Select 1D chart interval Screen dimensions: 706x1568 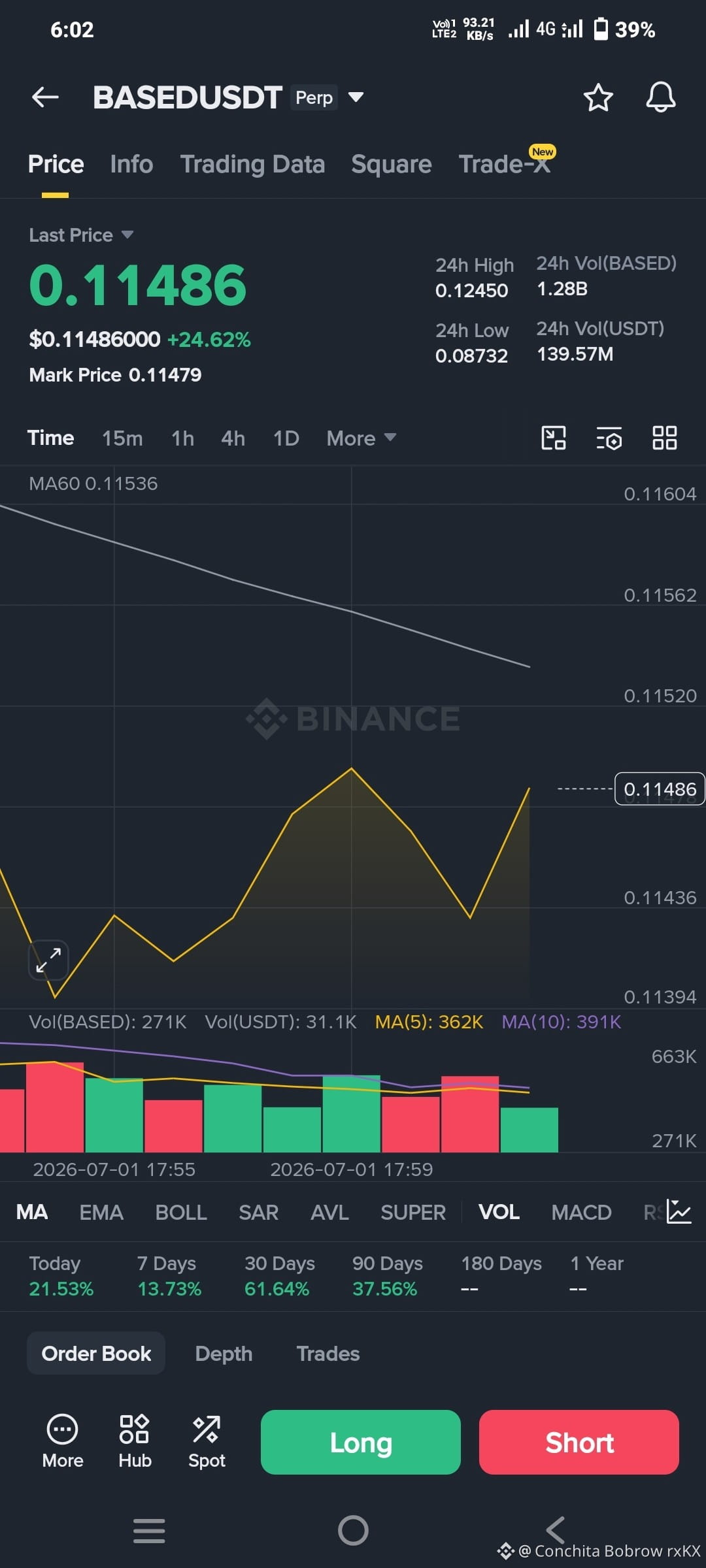pyautogui.click(x=286, y=438)
